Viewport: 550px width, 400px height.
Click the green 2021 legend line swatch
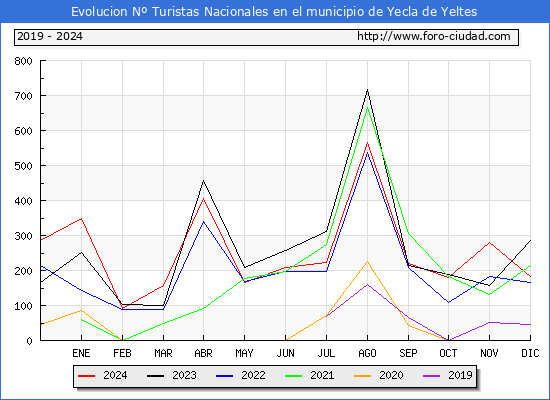[294, 376]
